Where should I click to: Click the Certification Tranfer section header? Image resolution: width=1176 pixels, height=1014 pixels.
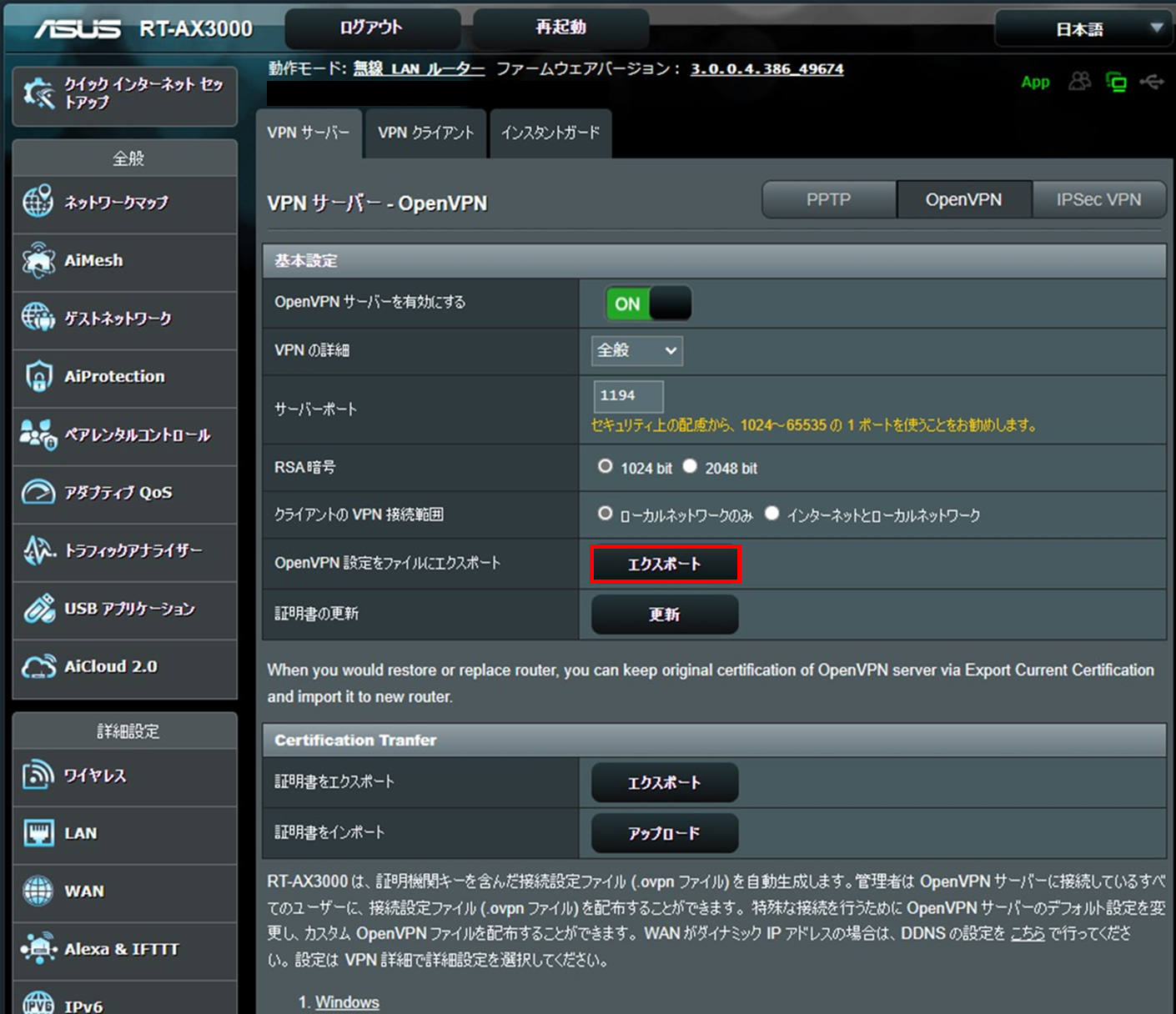714,740
